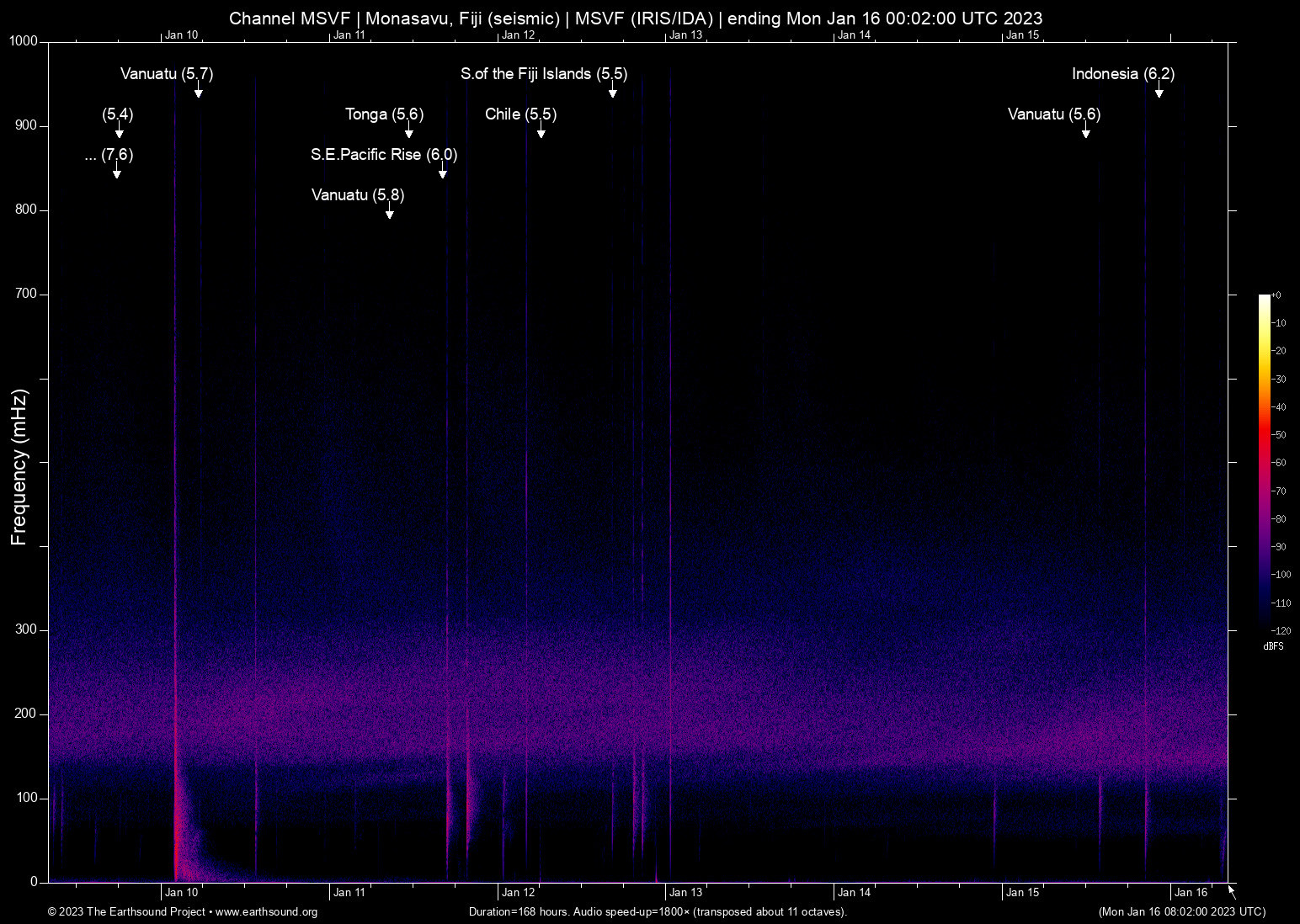
Task: Click the Frequency (mHz) axis title
Action: coord(19,467)
